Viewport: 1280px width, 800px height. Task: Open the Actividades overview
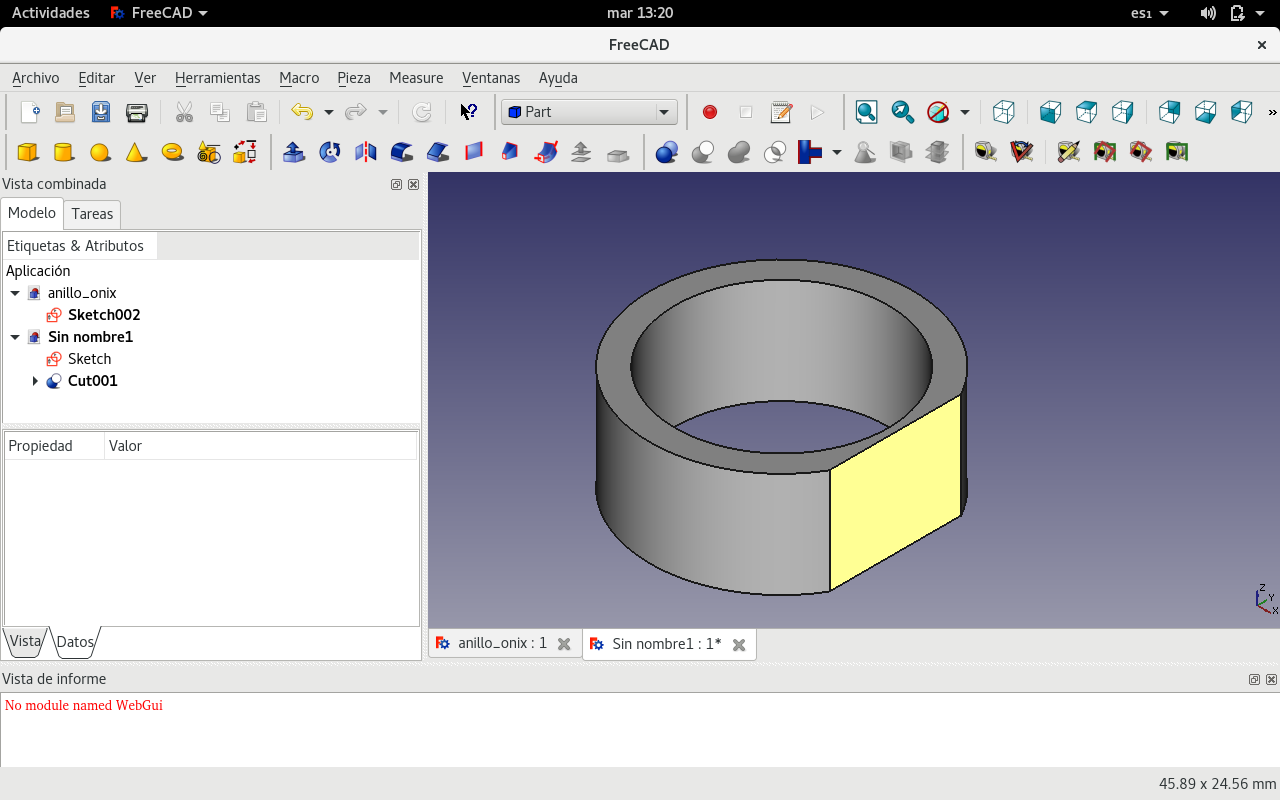tap(51, 13)
